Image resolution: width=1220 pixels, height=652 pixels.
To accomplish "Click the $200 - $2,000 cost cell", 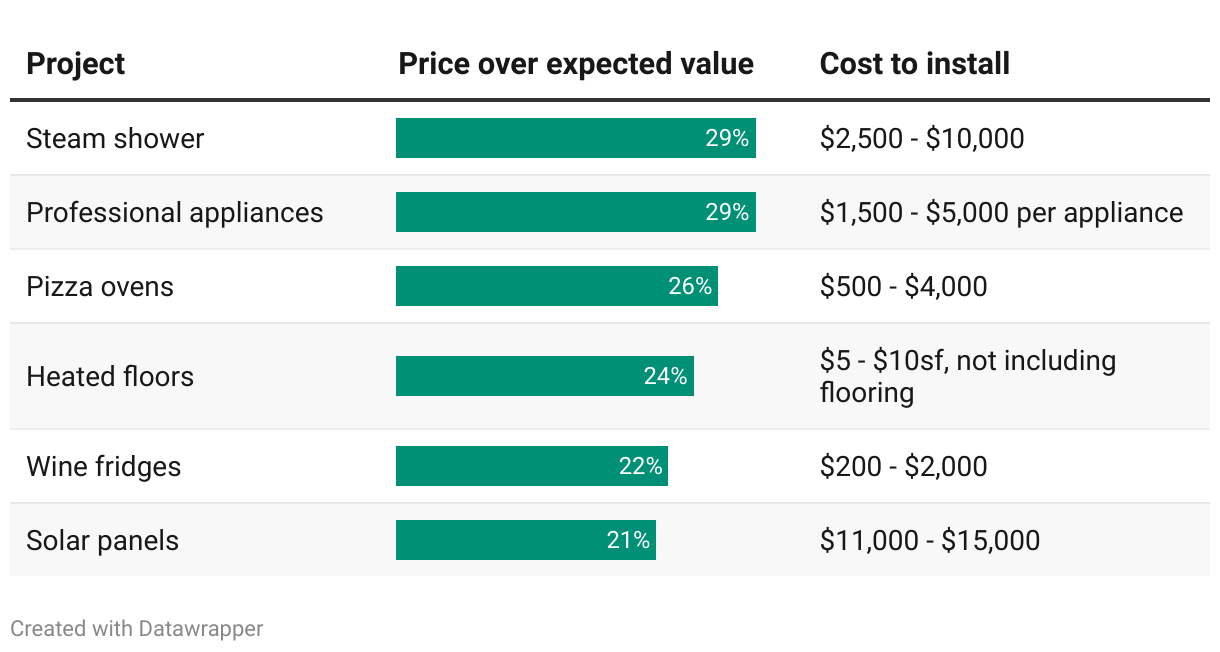I will click(903, 466).
